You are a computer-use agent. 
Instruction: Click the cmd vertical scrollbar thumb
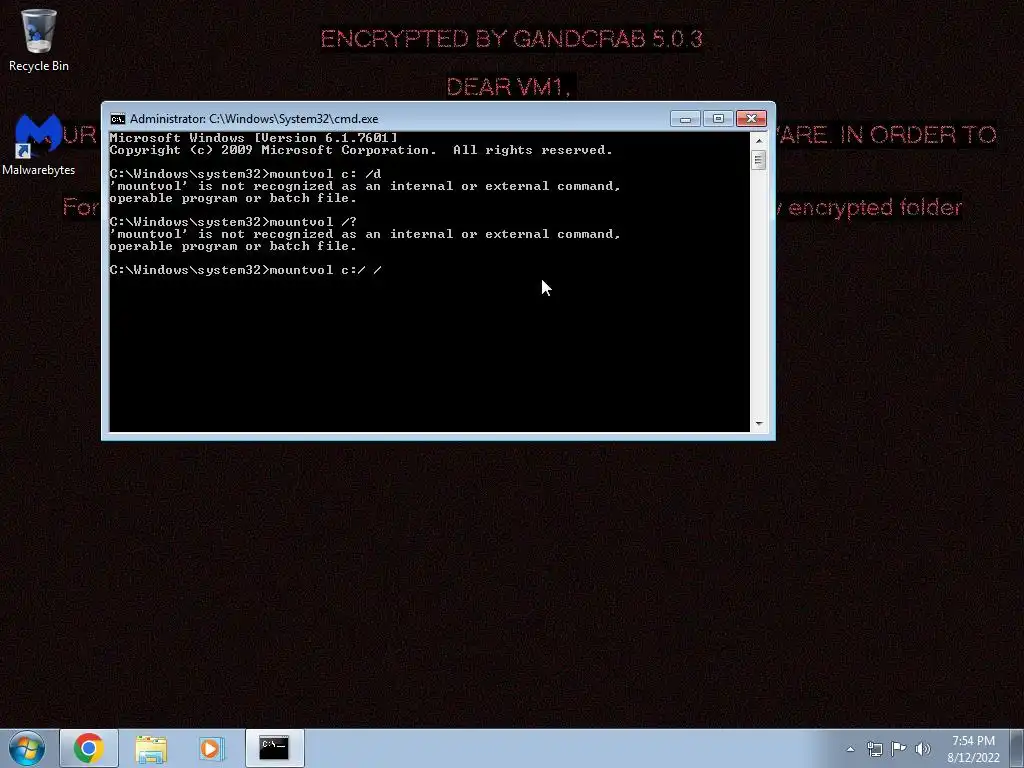coord(758,160)
